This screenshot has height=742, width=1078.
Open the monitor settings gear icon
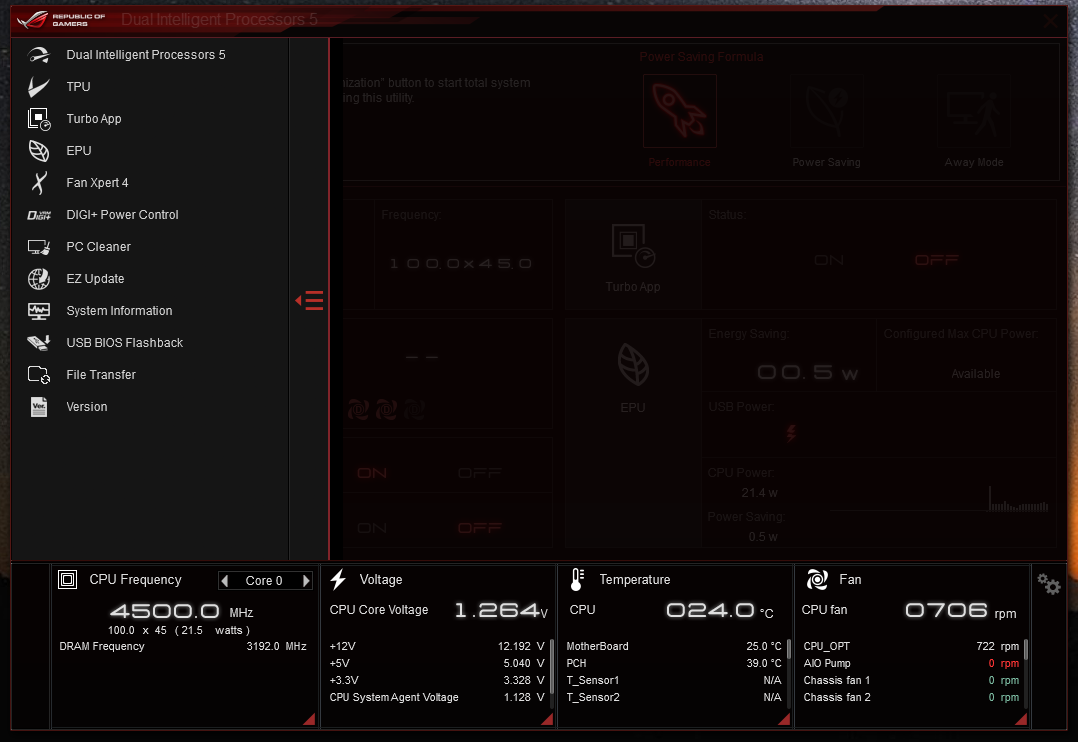click(x=1049, y=585)
